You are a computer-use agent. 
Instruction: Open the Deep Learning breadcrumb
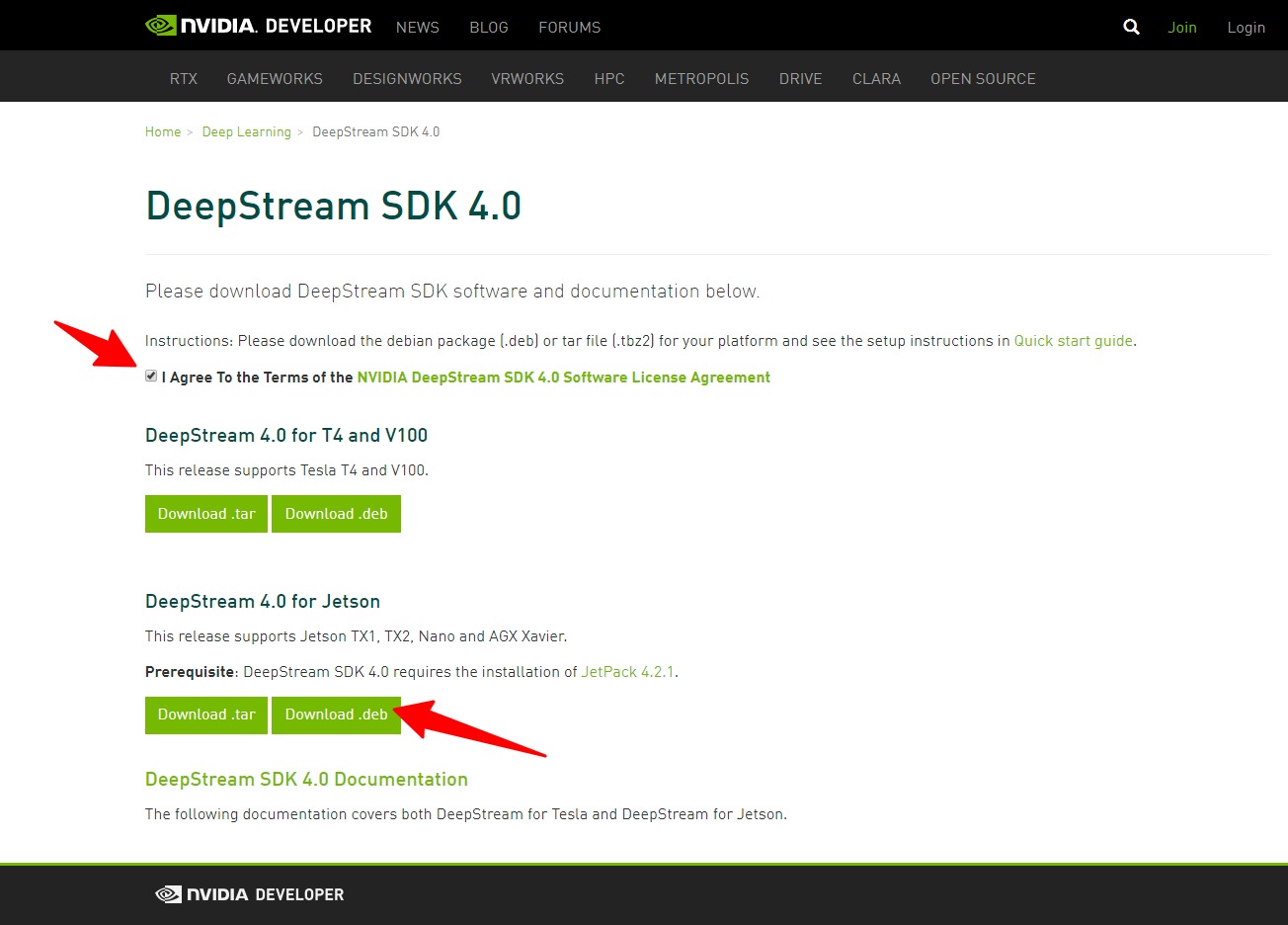[x=247, y=132]
